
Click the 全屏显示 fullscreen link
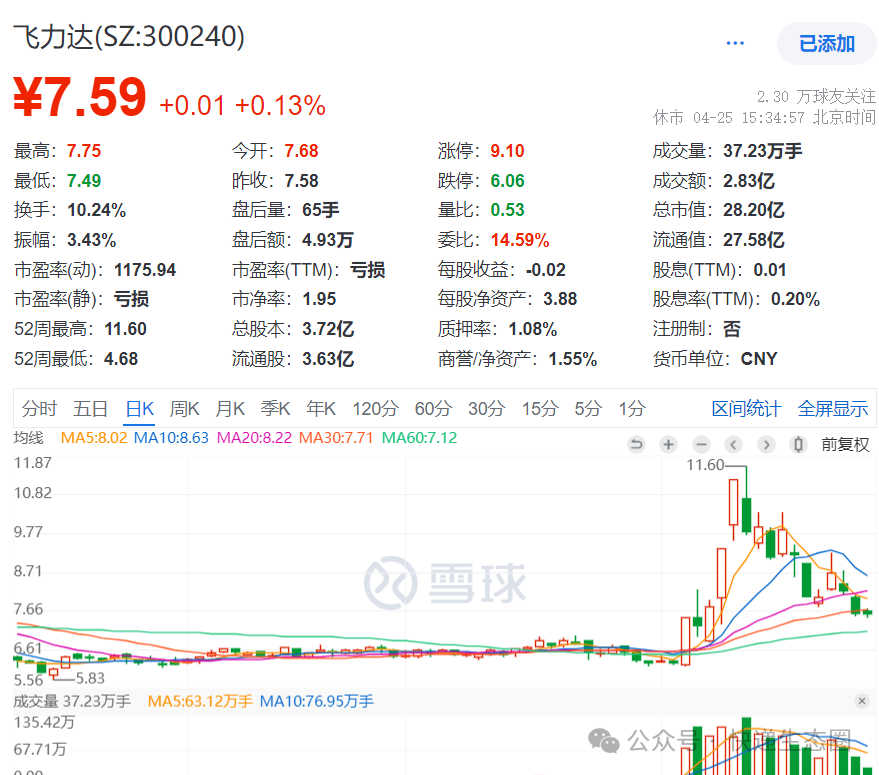[833, 409]
